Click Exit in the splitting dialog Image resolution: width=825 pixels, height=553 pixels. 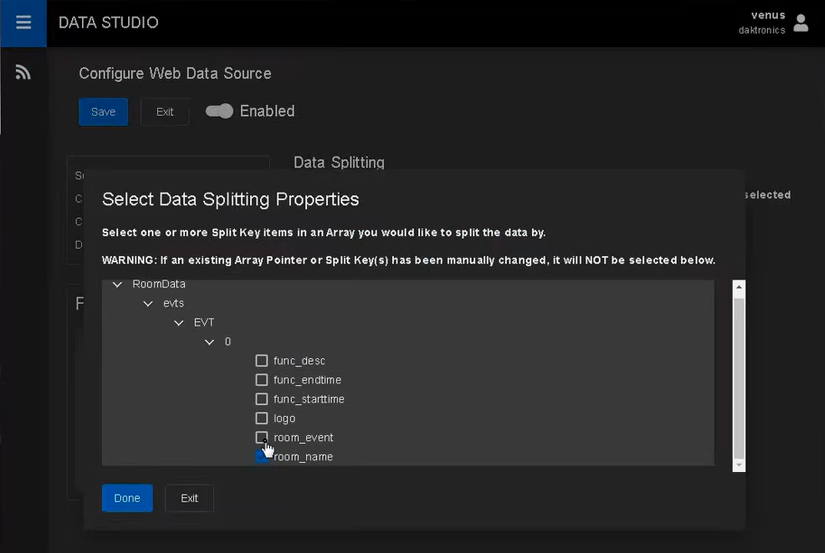189,498
